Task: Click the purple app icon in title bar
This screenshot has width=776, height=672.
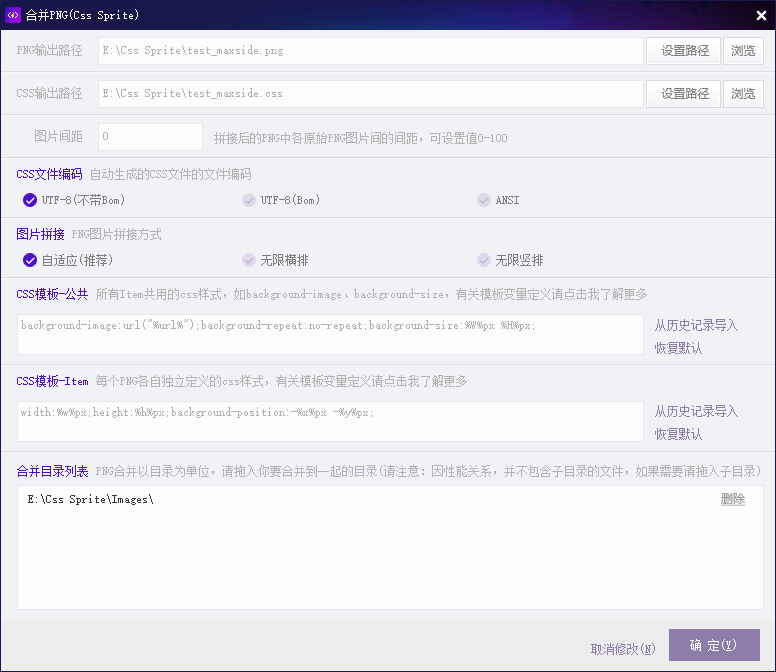Action: pos(13,15)
